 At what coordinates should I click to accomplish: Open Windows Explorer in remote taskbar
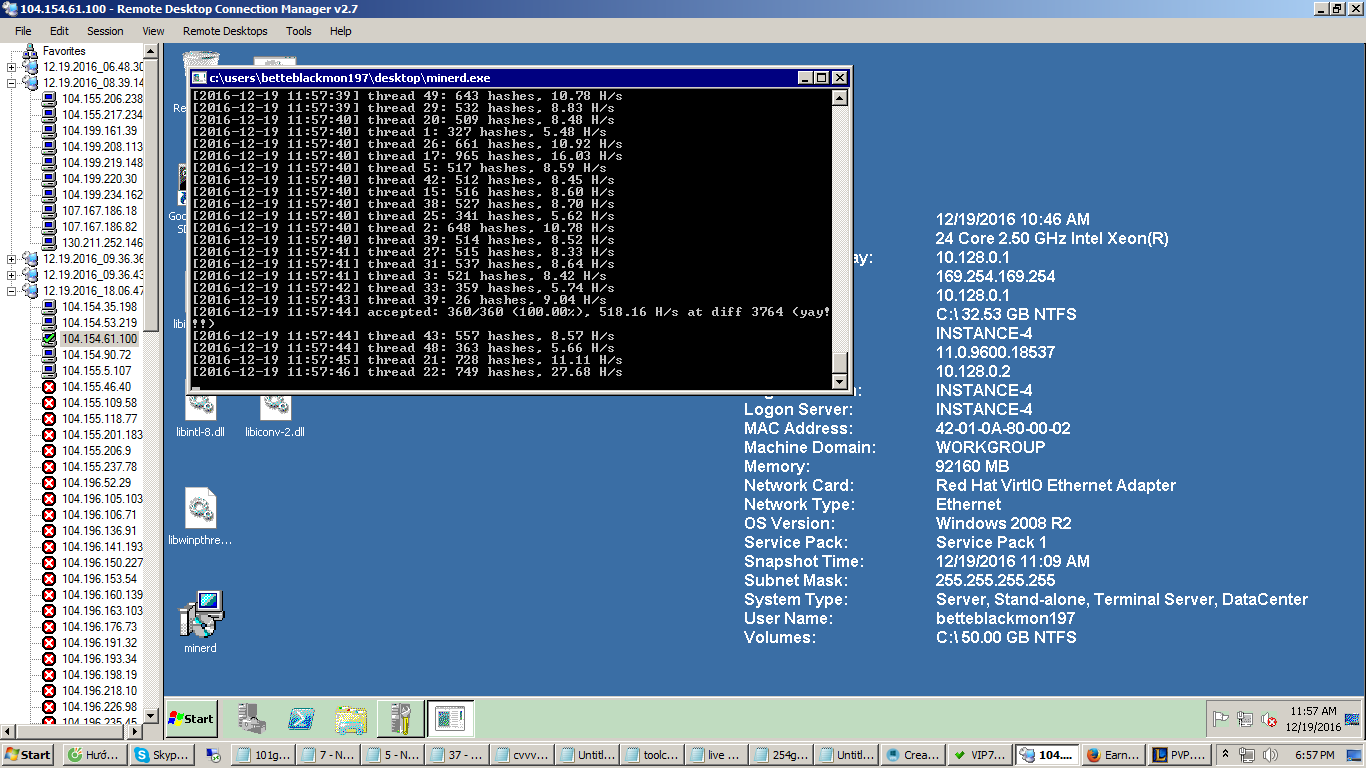(351, 718)
